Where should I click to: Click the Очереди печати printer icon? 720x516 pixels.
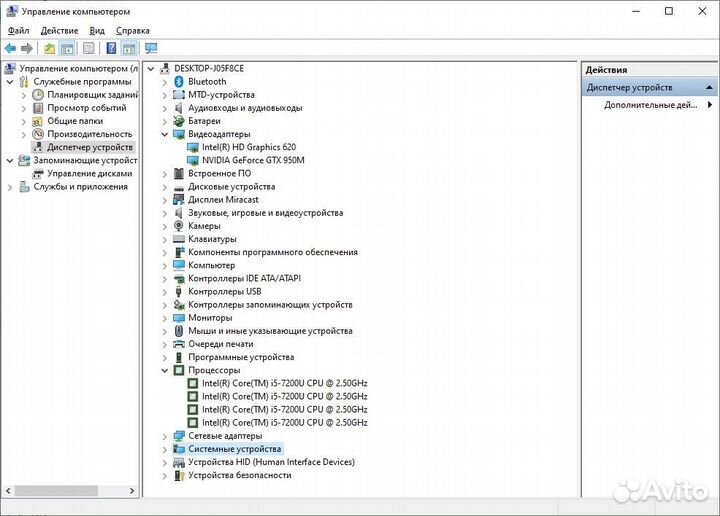click(179, 344)
